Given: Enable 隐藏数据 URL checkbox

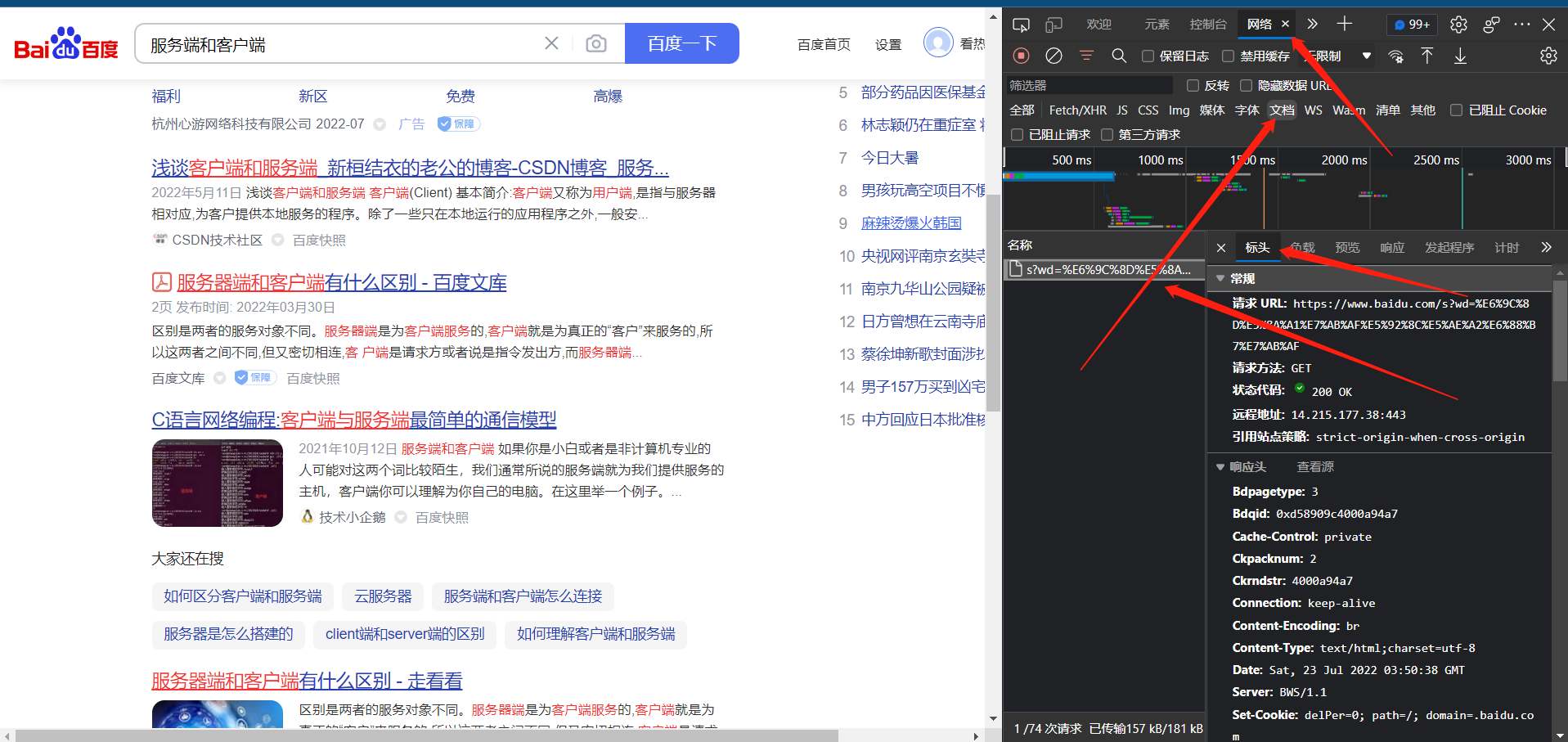Looking at the screenshot, I should click(1246, 85).
